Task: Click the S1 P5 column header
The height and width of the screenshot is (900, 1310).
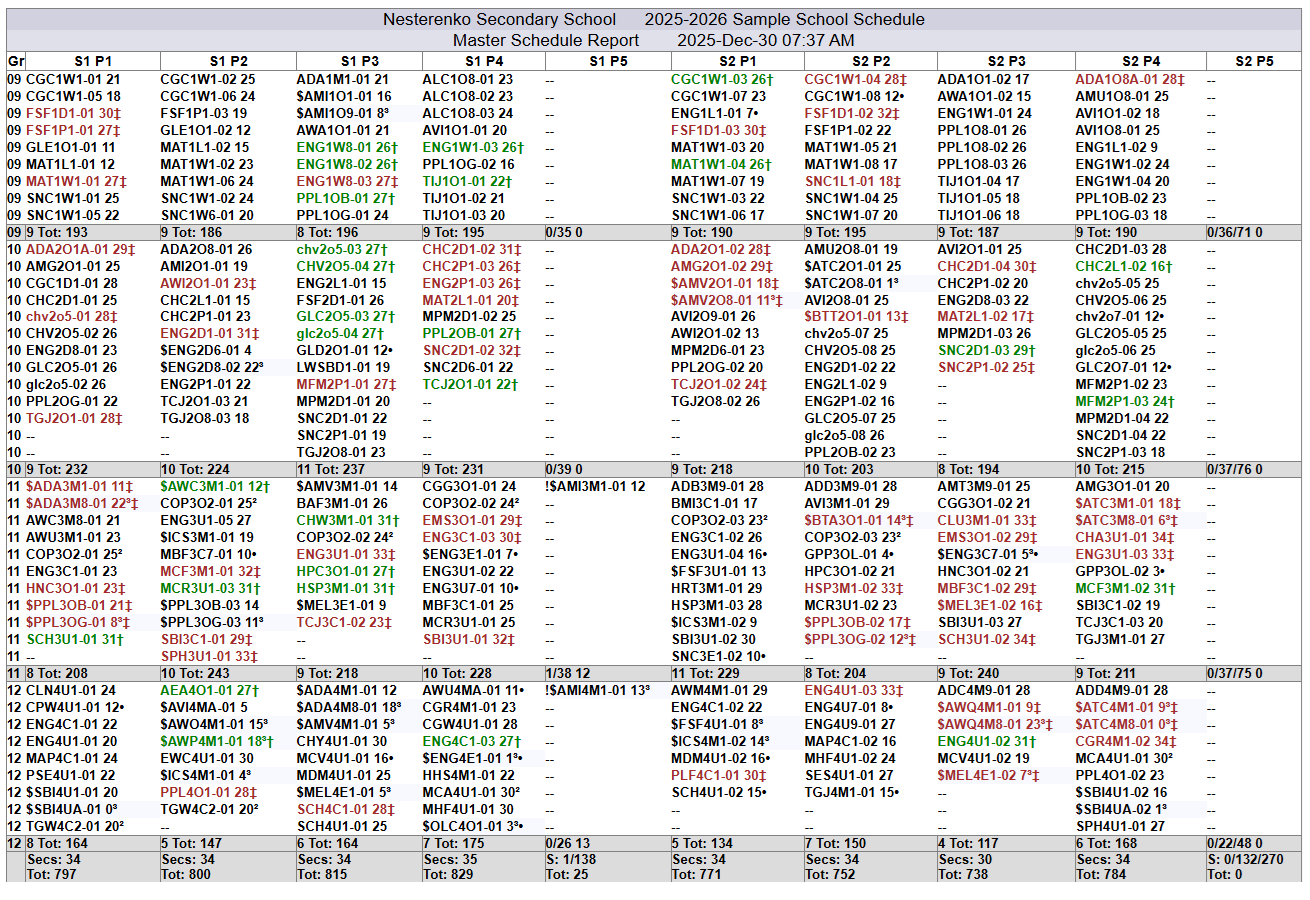Action: click(605, 61)
